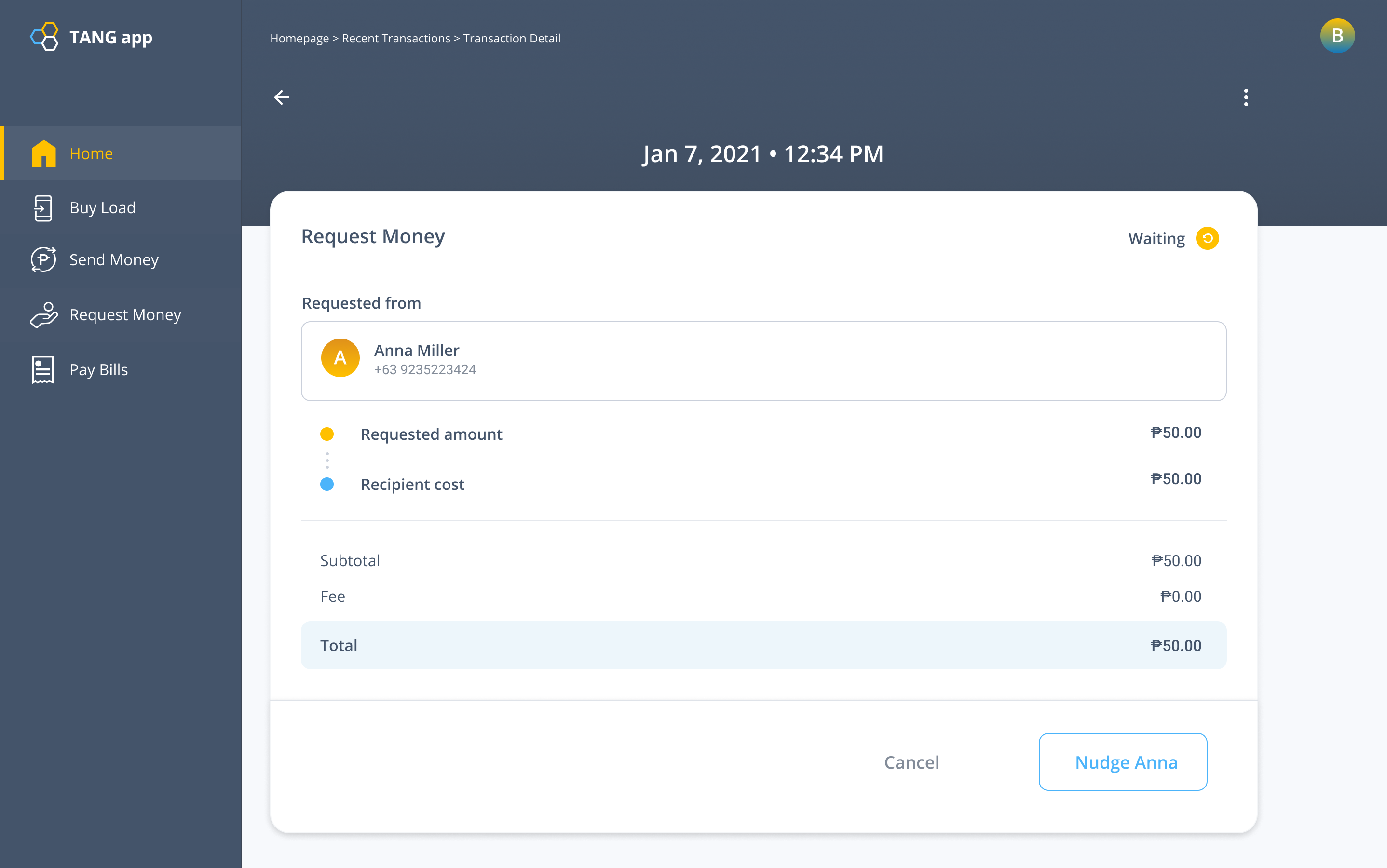1387x868 pixels.
Task: Click the Request Money hand icon
Action: click(44, 314)
